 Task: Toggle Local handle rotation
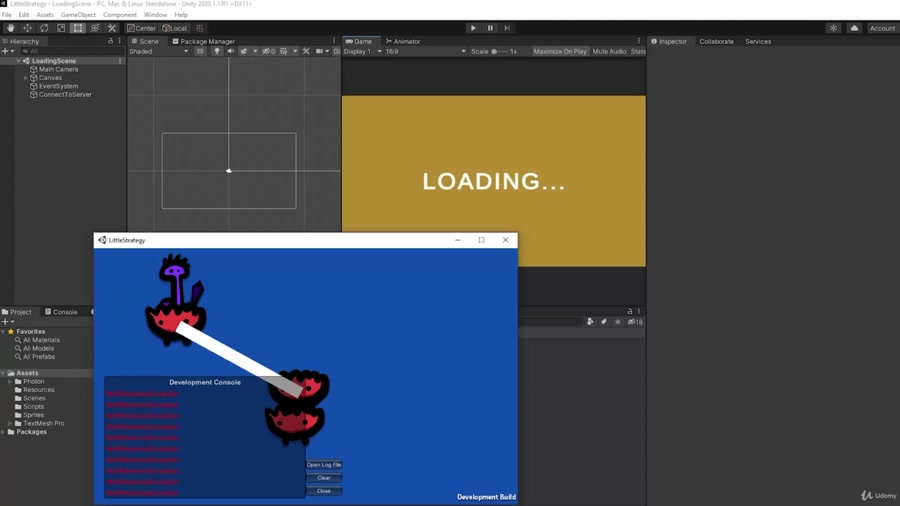175,28
